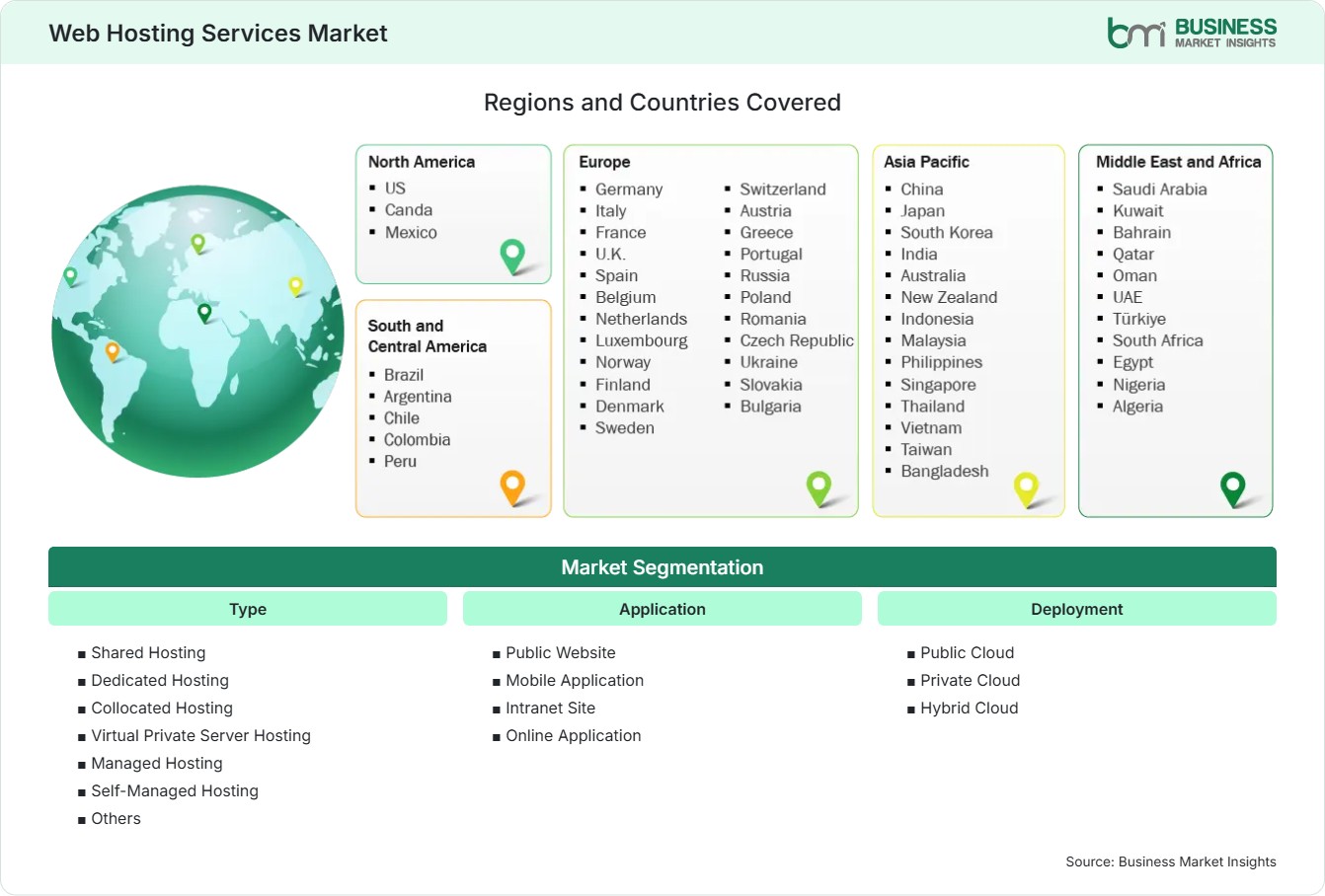Click Online Application item
Viewport: 1325px width, 896px height.
(x=574, y=735)
